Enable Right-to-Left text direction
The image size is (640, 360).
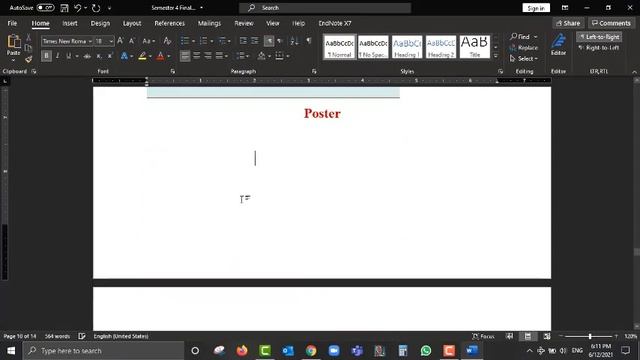point(599,48)
